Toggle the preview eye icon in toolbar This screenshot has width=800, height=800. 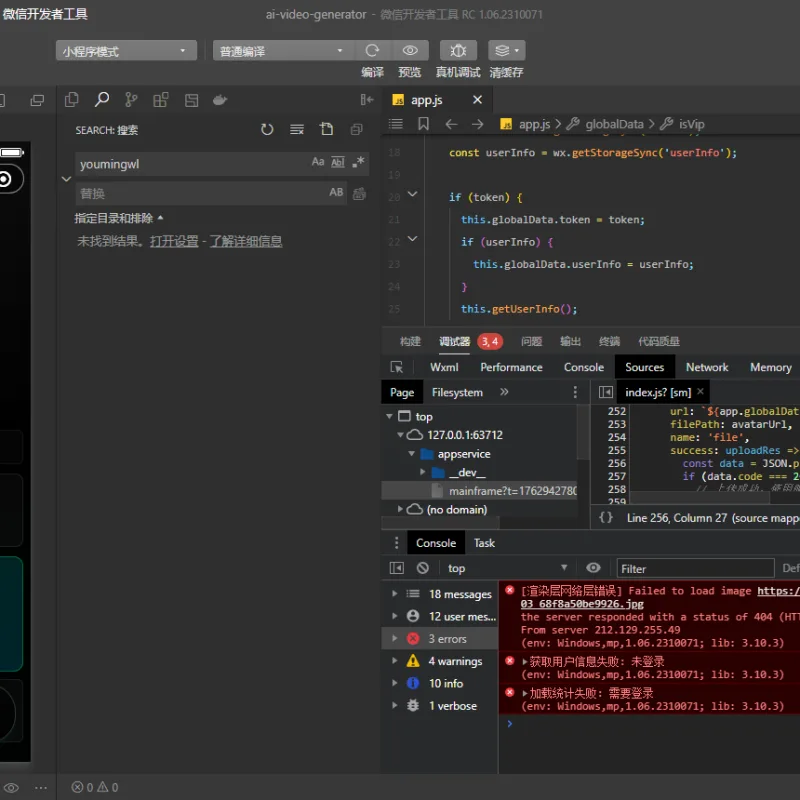coord(410,51)
